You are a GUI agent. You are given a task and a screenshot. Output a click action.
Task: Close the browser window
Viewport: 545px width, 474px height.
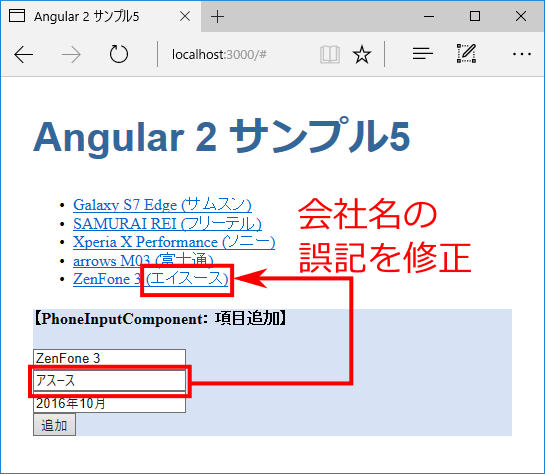point(521,16)
